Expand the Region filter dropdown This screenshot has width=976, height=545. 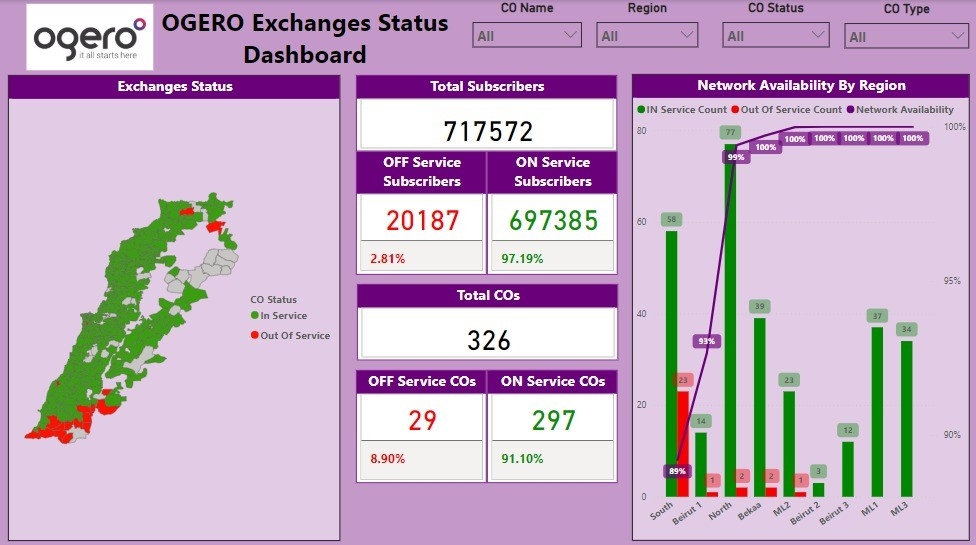(x=647, y=36)
